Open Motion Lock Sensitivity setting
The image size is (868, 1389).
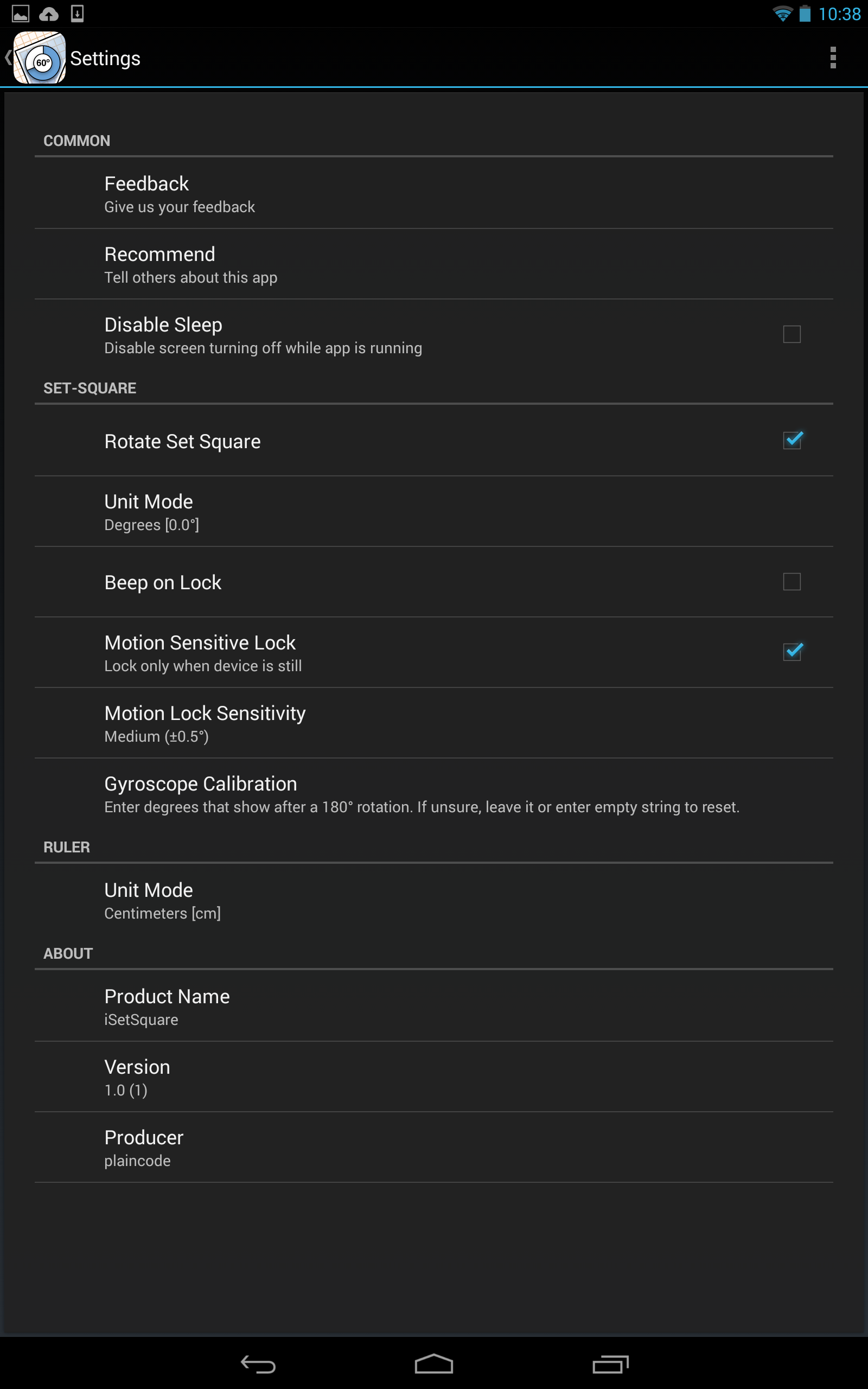pyautogui.click(x=434, y=723)
